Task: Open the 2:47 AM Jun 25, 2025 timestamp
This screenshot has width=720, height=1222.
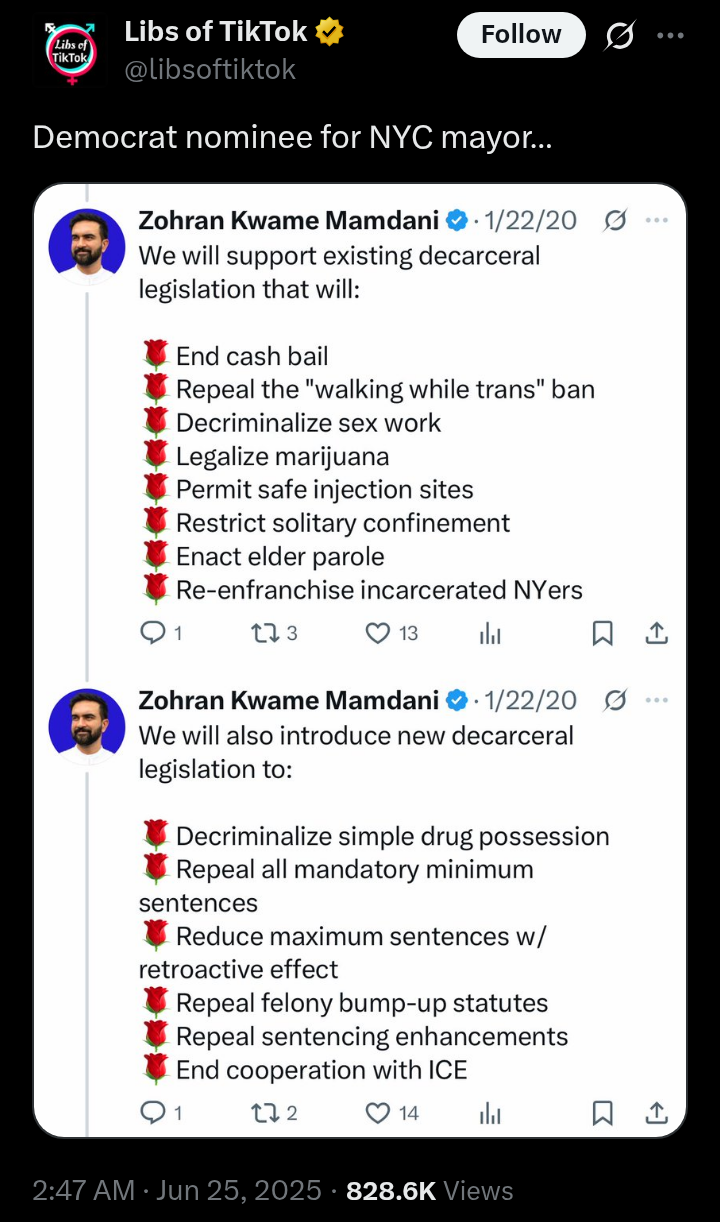Action: pyautogui.click(x=177, y=1191)
